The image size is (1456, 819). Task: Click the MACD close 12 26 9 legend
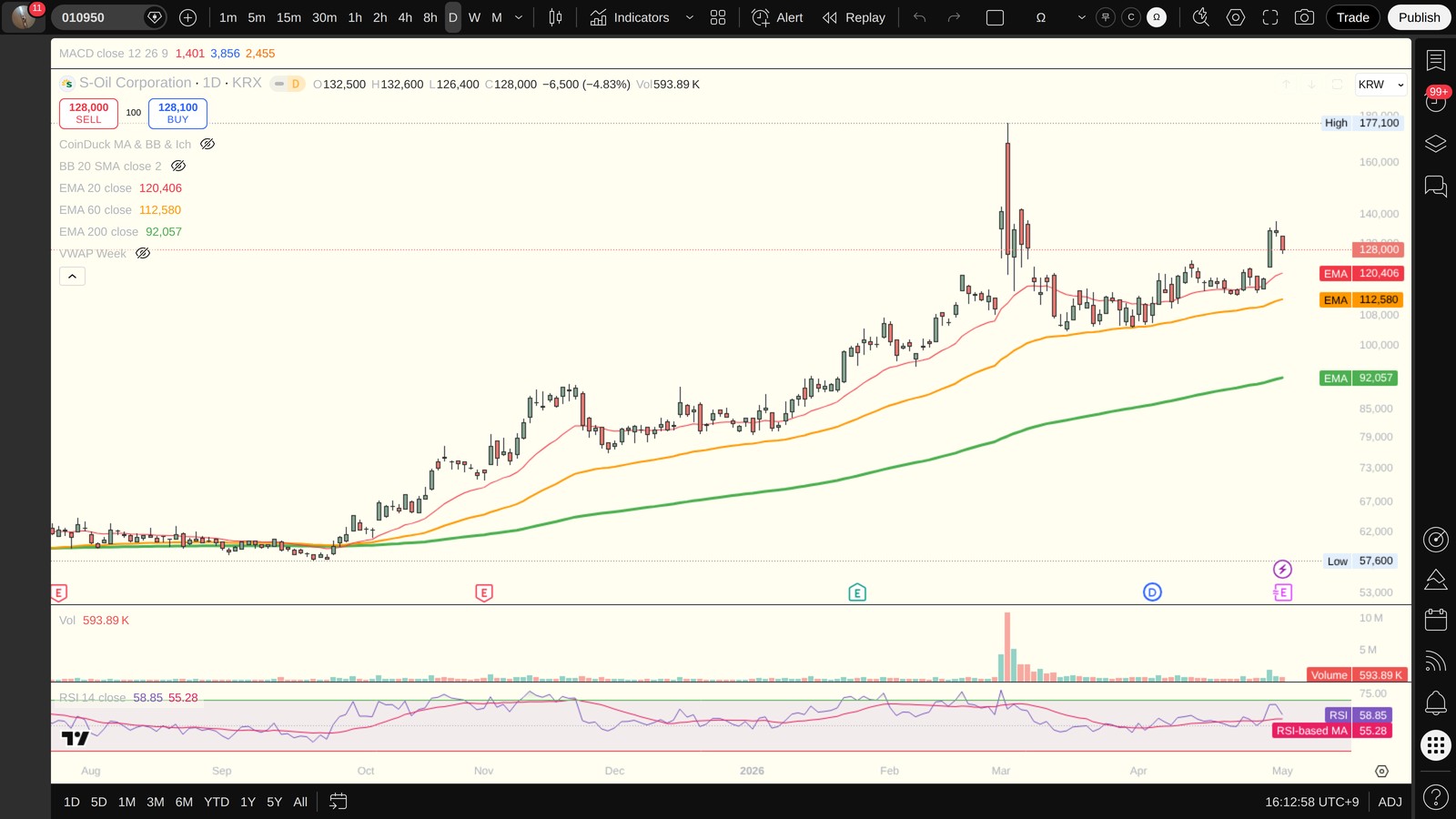(114, 54)
